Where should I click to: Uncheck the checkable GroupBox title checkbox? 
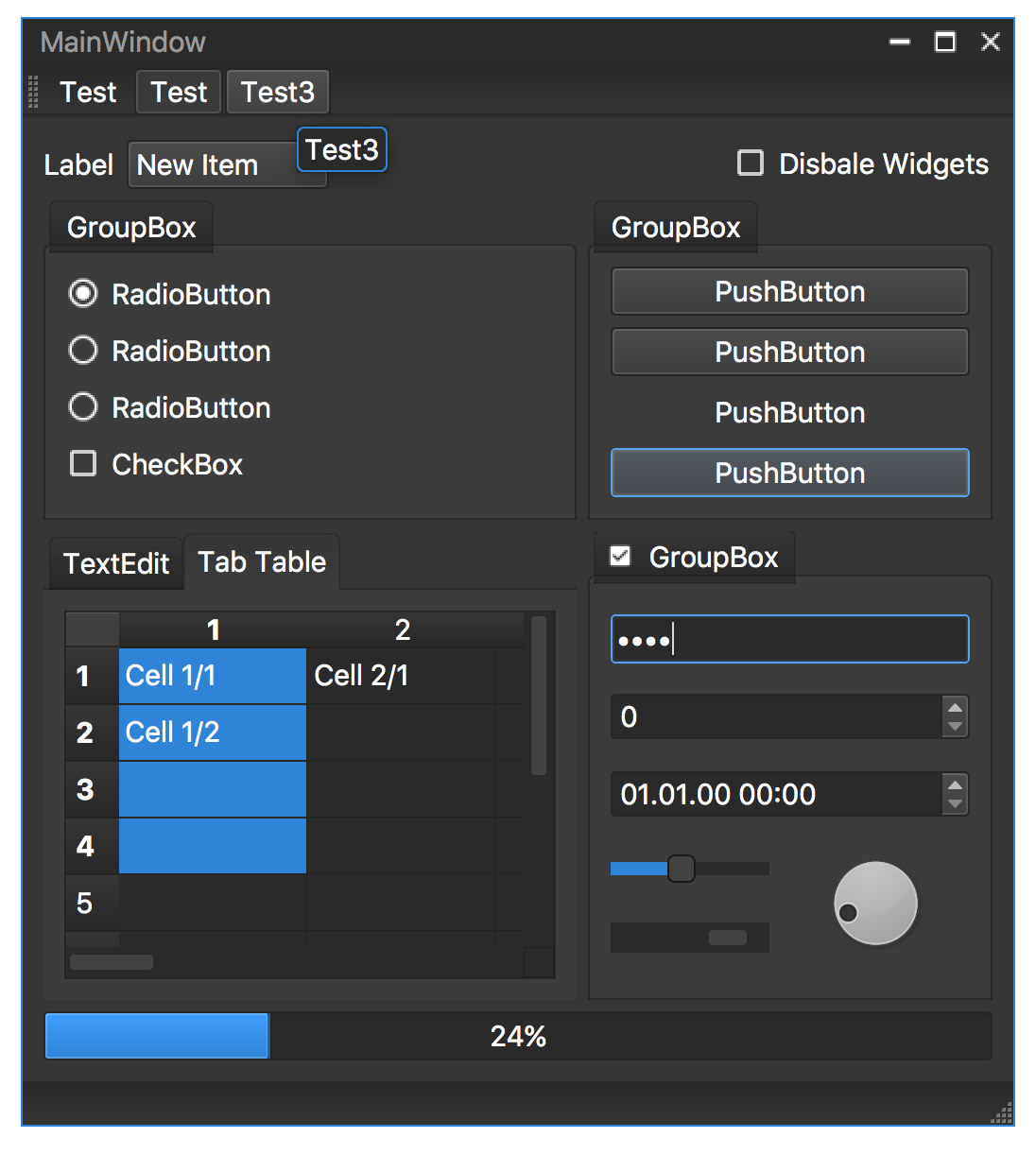(x=620, y=556)
